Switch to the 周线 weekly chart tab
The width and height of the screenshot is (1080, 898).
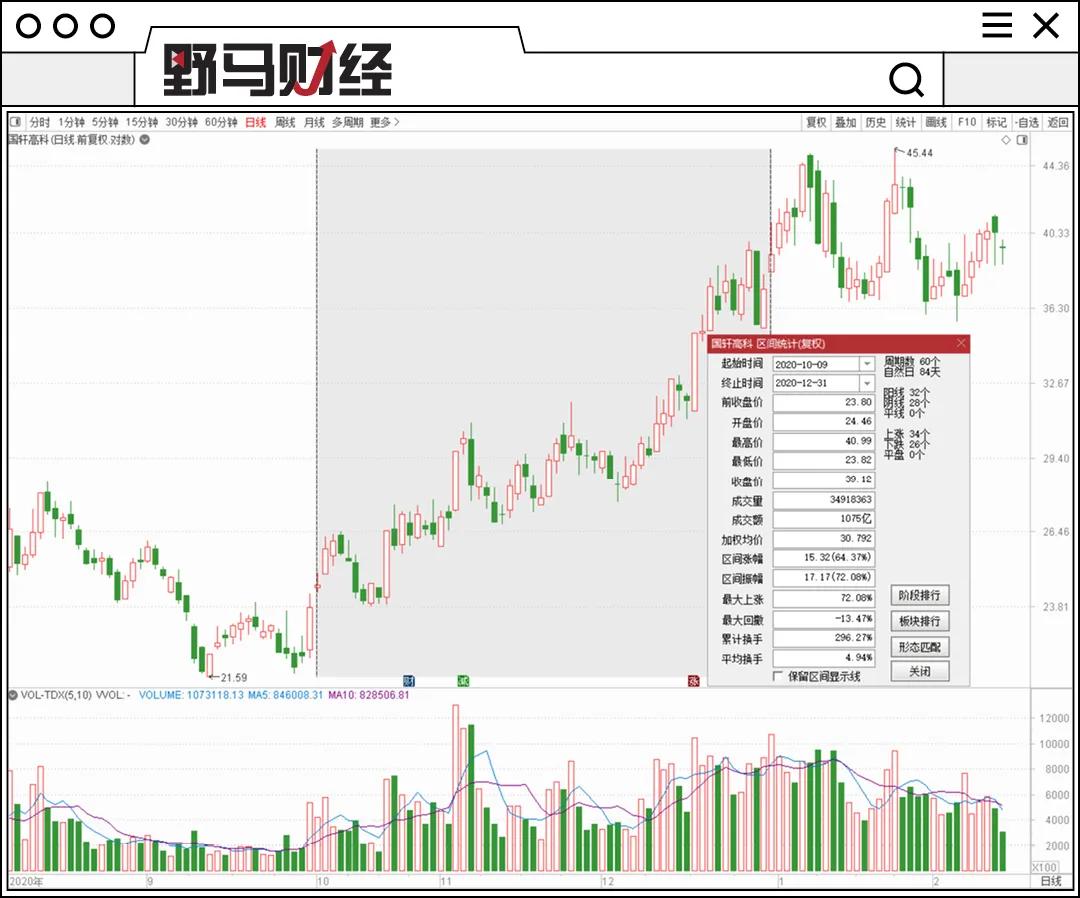284,122
